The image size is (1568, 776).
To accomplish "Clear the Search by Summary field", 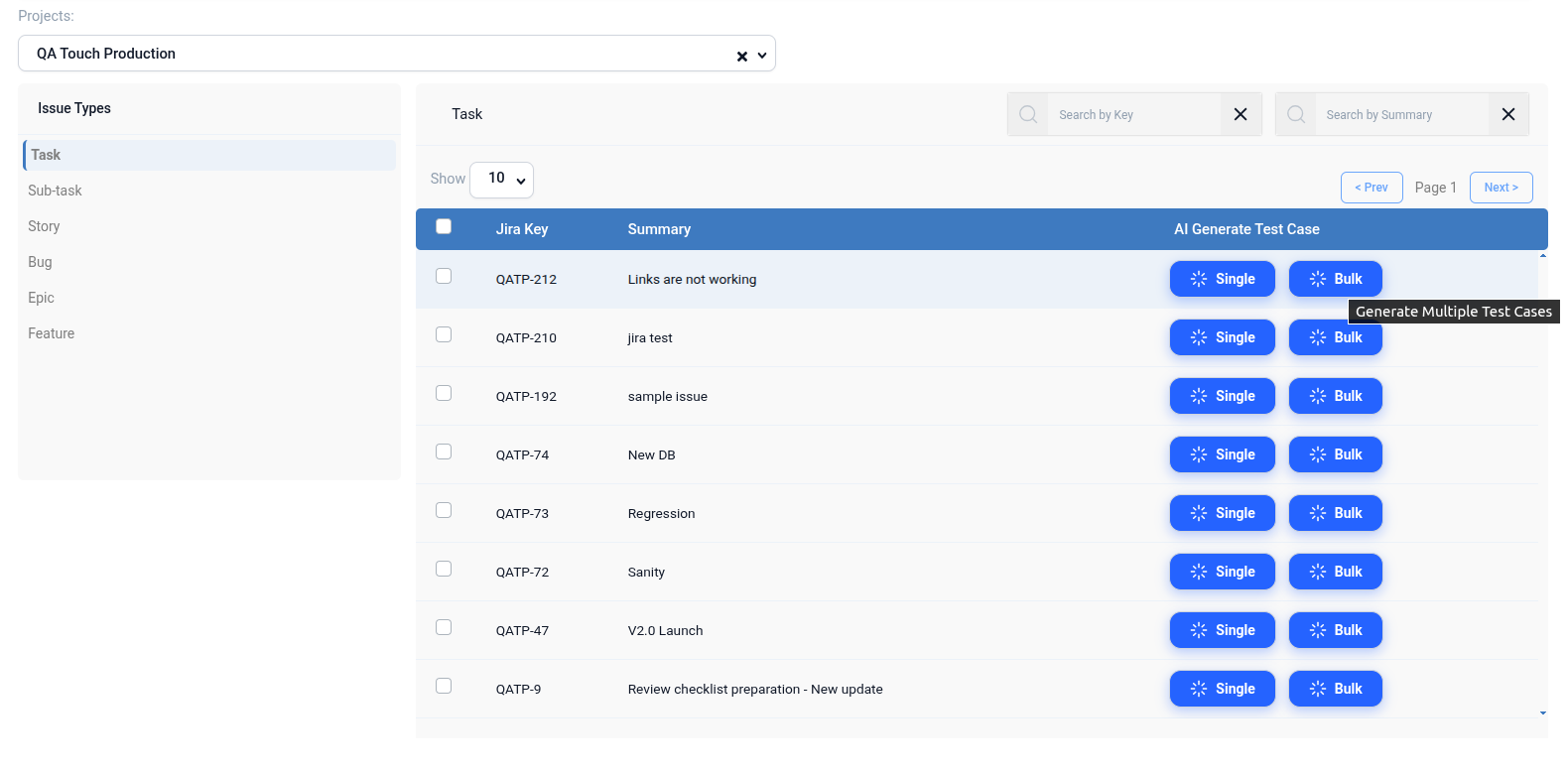I will click(1507, 115).
